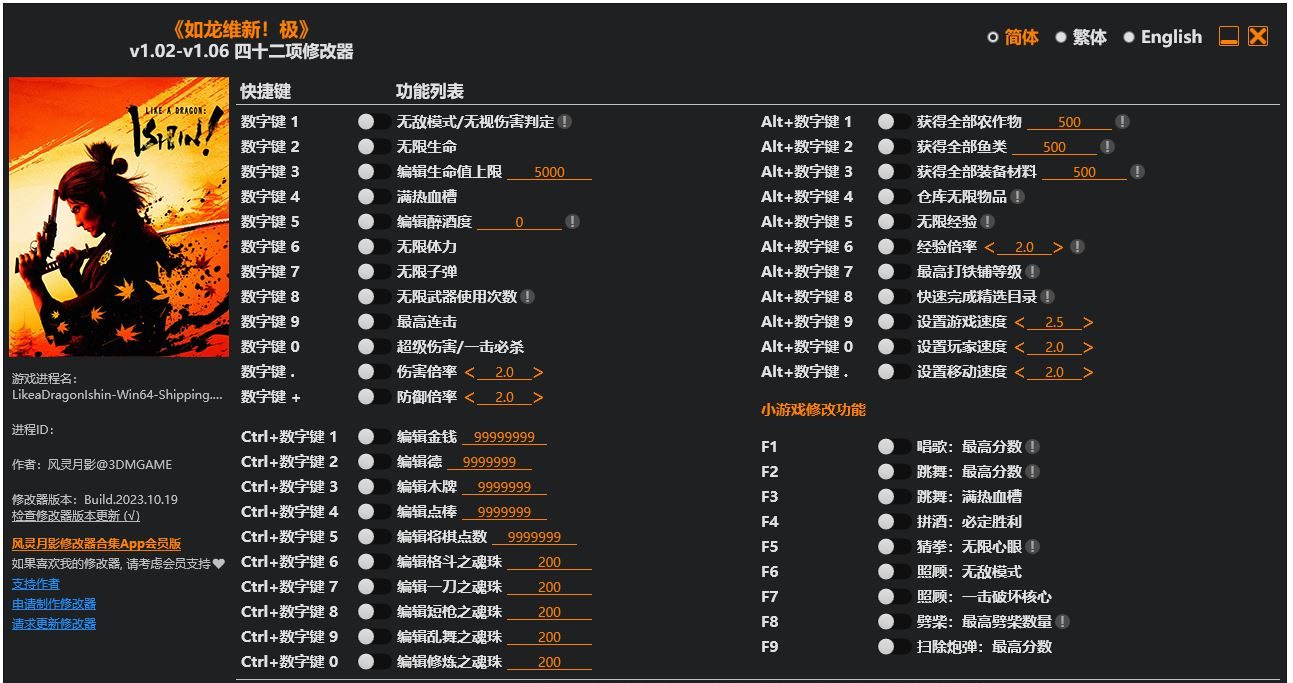This screenshot has height=683, width=1293.
Task: Click info icon next to 获得全部鱼类 field
Action: pos(1107,147)
